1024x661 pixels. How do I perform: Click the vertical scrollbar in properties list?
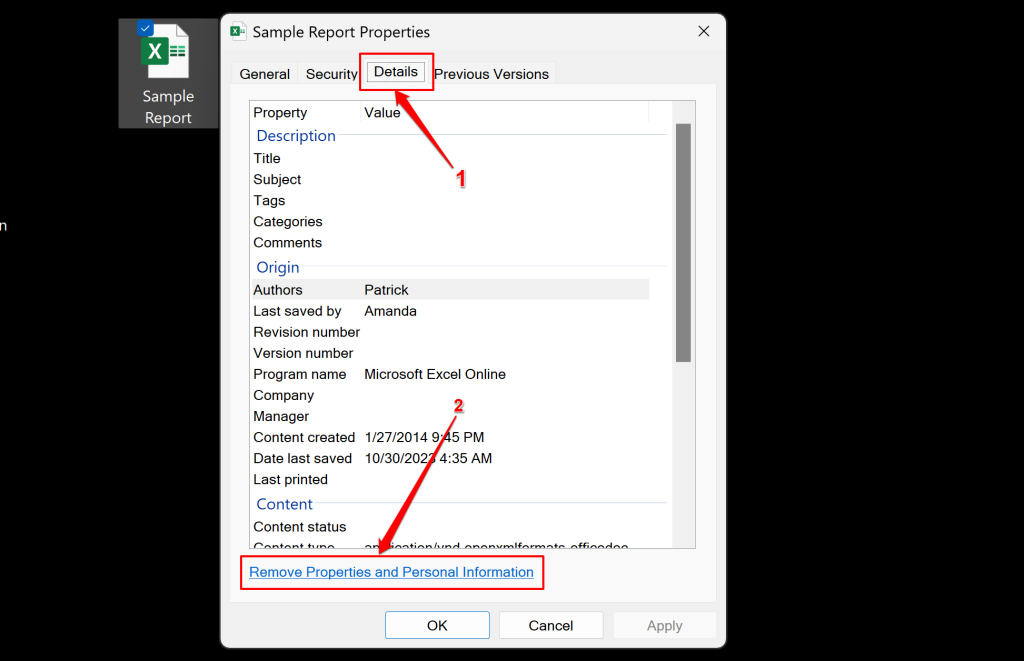pyautogui.click(x=684, y=240)
